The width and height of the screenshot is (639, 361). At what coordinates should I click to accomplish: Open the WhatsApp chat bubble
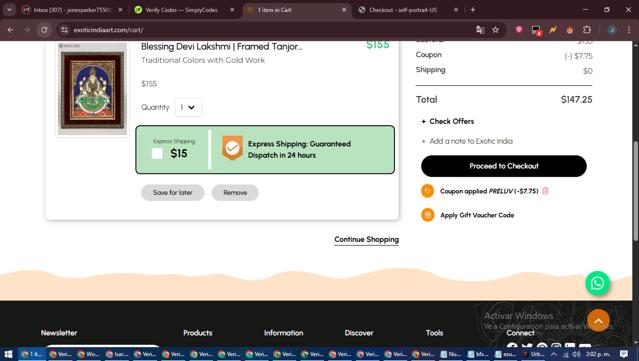[597, 283]
